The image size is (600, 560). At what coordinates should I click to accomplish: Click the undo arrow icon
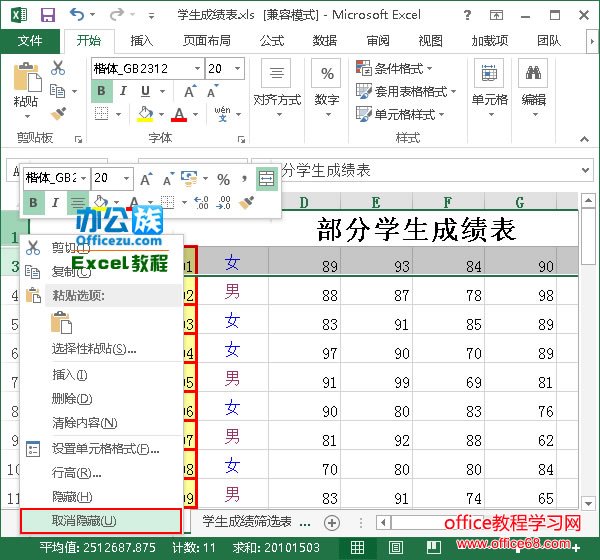tap(77, 15)
